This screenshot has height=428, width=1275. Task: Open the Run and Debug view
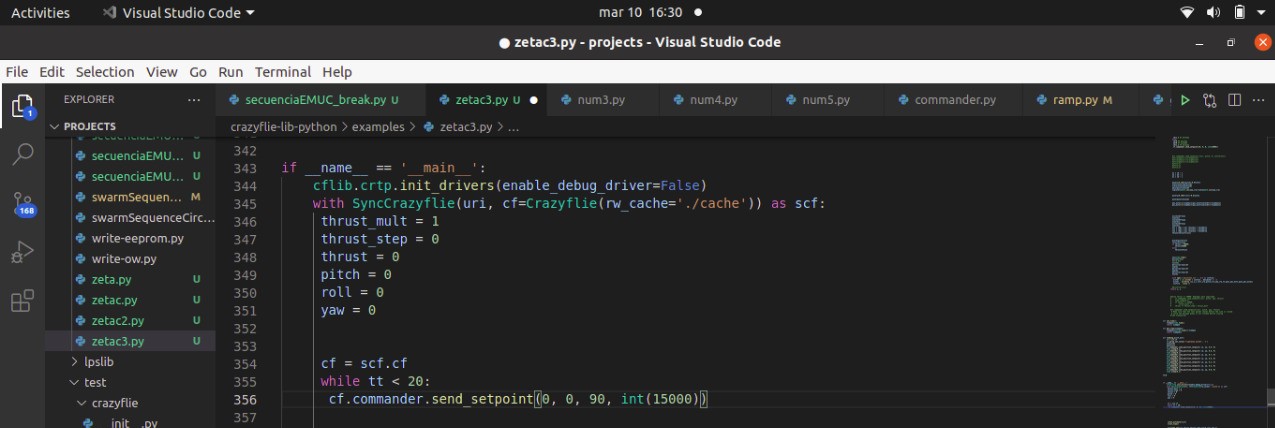(22, 251)
